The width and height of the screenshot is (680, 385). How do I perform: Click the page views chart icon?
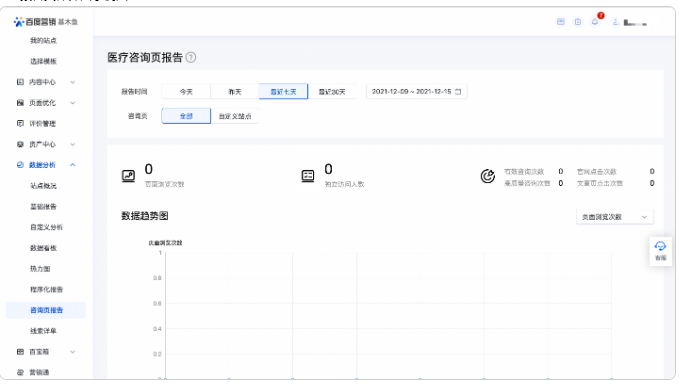tap(128, 176)
